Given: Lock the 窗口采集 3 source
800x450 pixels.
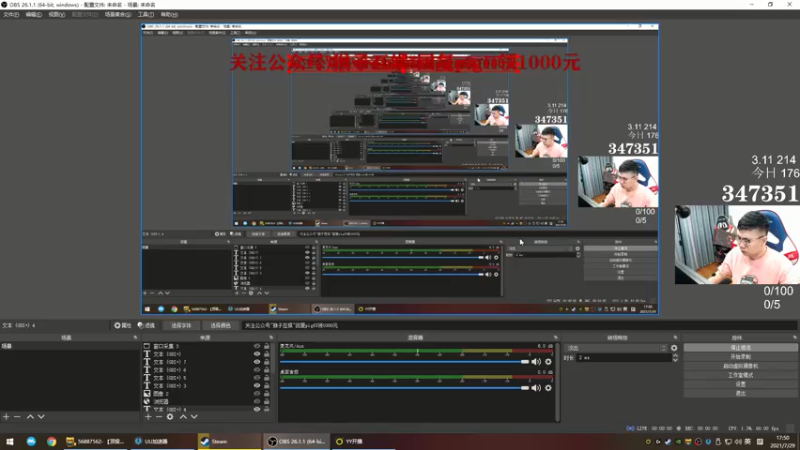Looking at the screenshot, I should click(266, 346).
